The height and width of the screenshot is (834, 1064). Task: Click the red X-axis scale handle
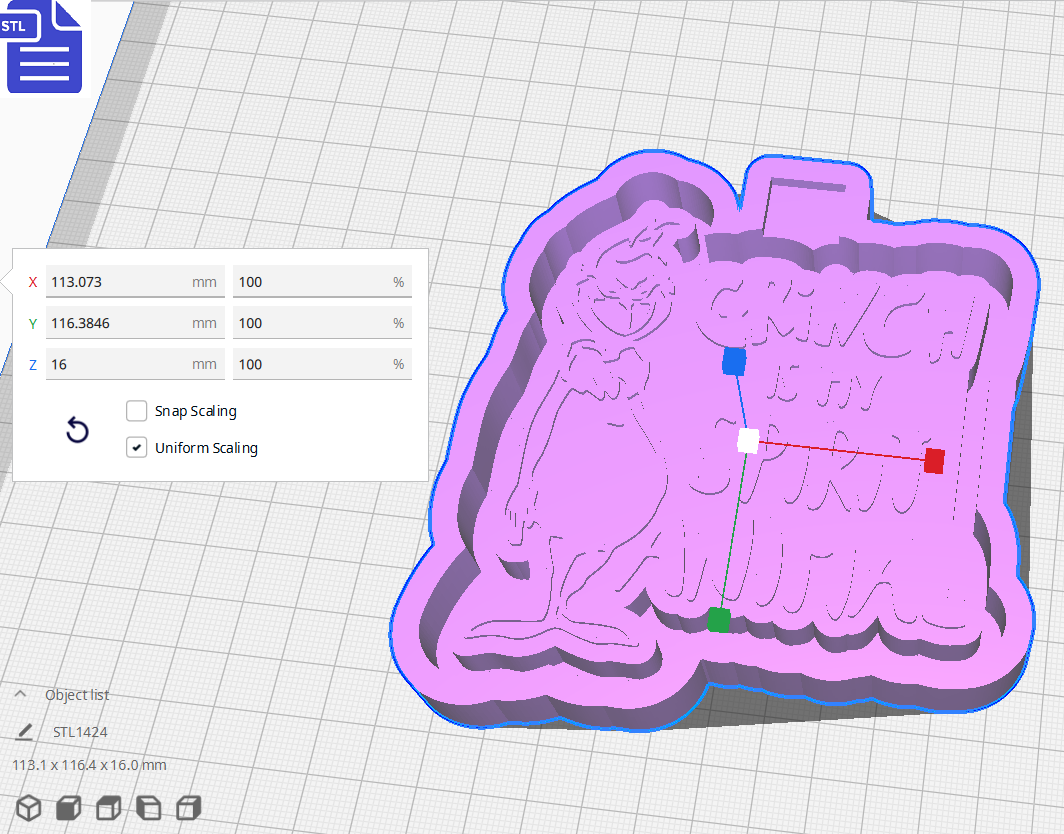[933, 461]
